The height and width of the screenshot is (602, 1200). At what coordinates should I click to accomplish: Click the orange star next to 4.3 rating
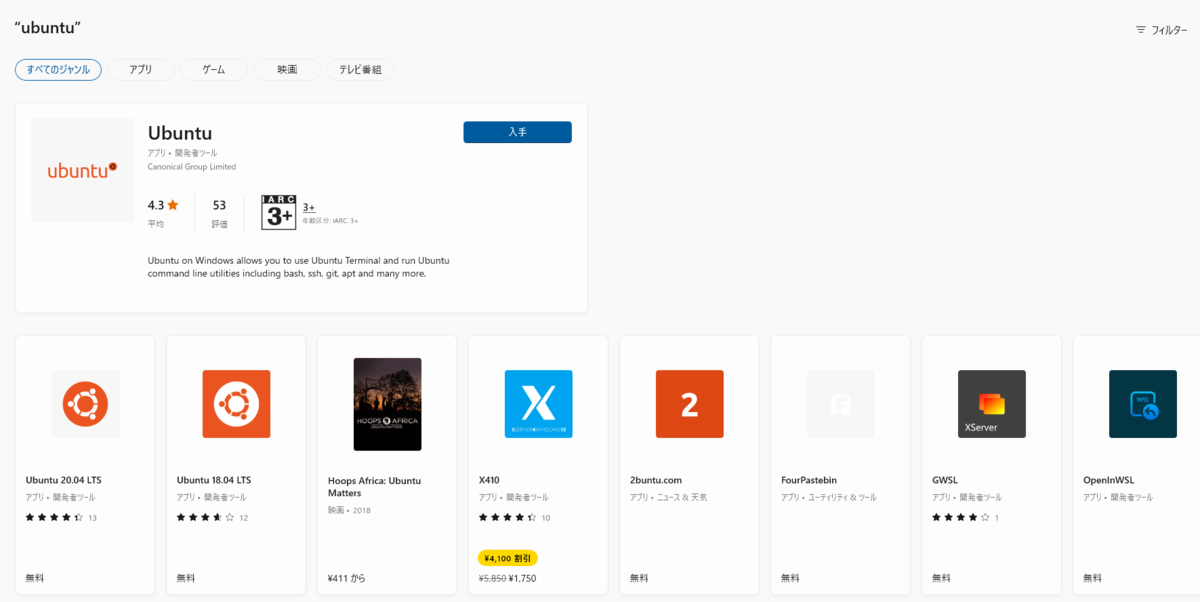point(173,205)
